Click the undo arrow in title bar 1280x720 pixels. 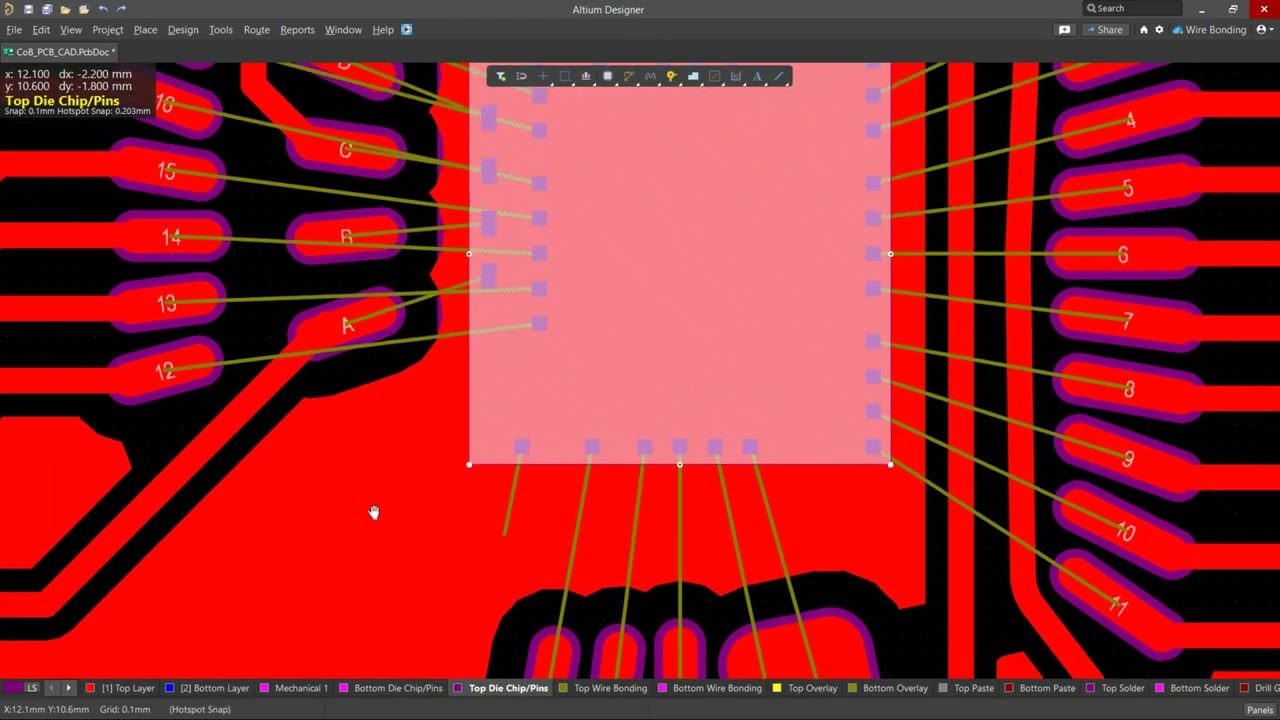(103, 9)
